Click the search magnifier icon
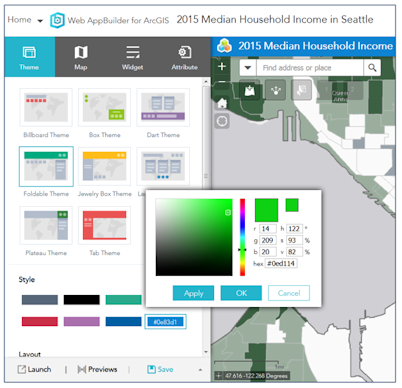402x388 pixels. (372, 68)
